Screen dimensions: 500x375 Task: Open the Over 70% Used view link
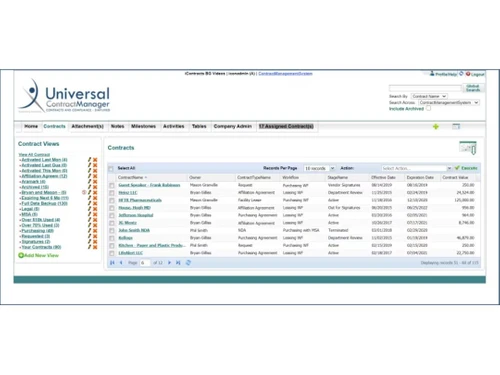[40, 225]
